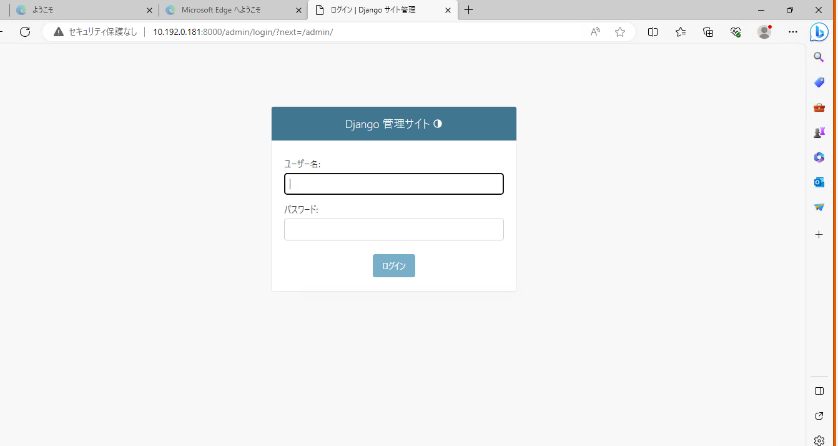Click the セキュリティ保護なし label
The image size is (838, 446).
click(103, 32)
